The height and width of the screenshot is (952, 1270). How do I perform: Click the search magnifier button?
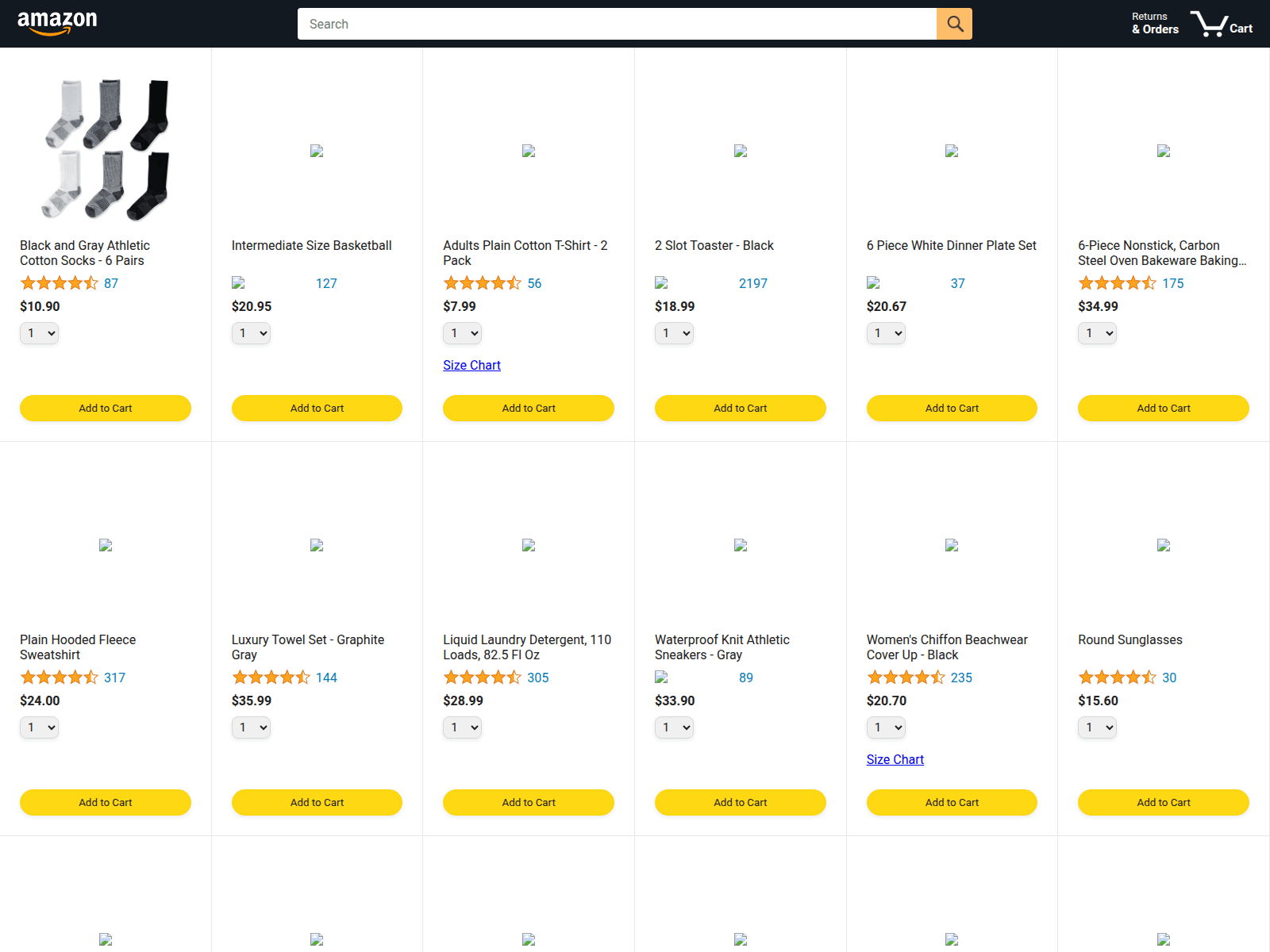click(x=955, y=24)
